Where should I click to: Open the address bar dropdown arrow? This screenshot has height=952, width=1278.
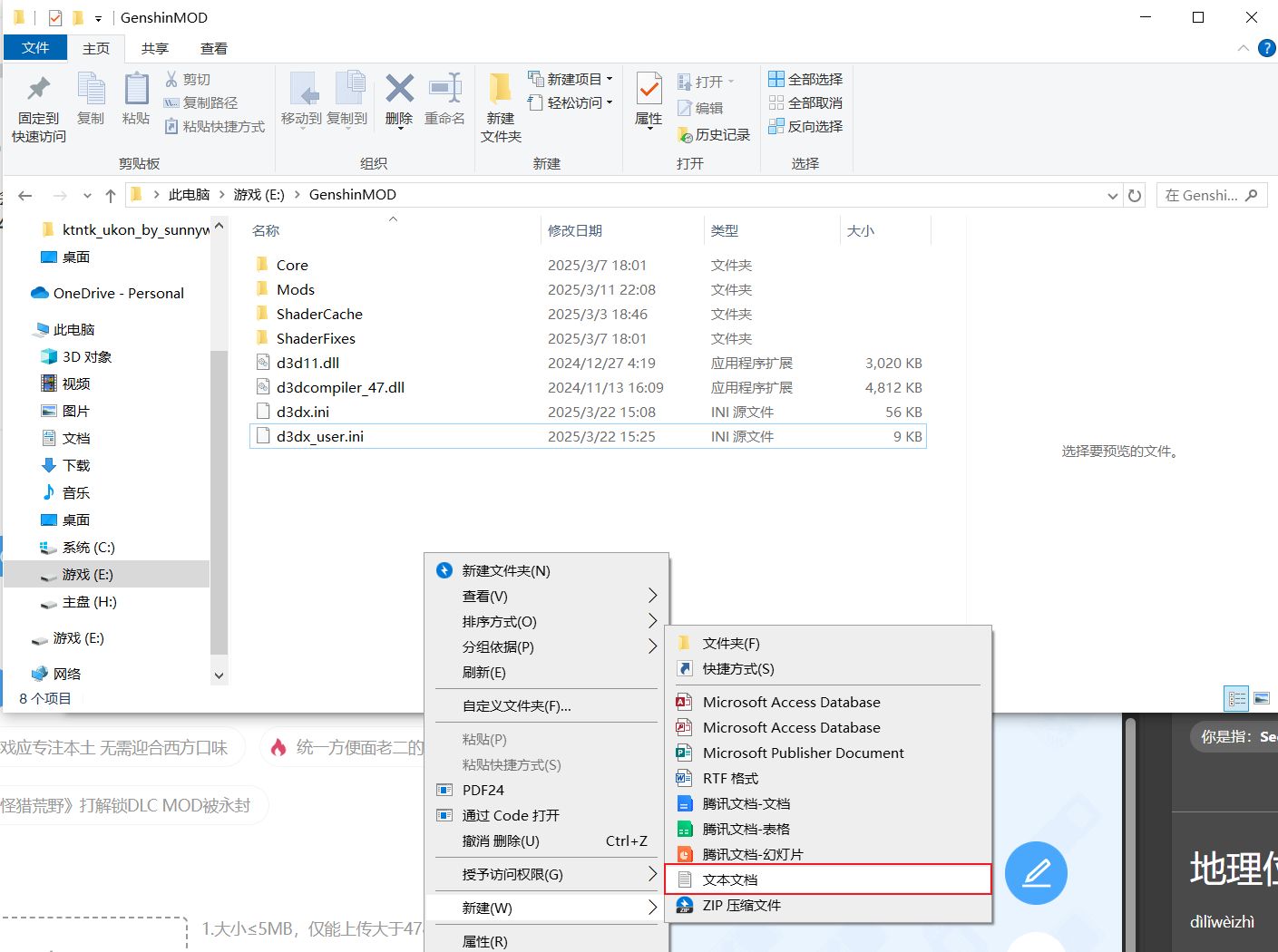(x=1112, y=194)
